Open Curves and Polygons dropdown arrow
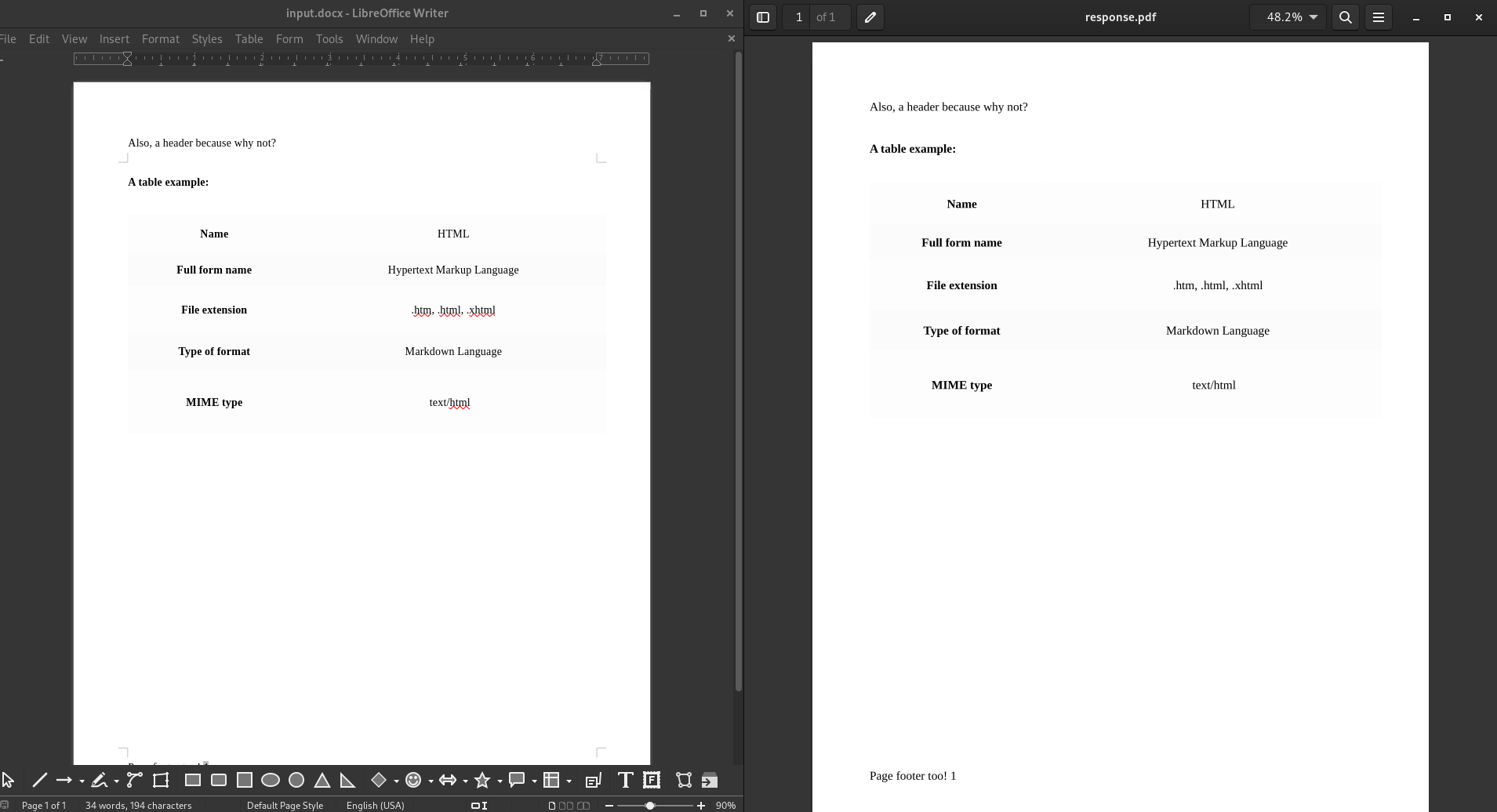The height and width of the screenshot is (812, 1497). (116, 781)
